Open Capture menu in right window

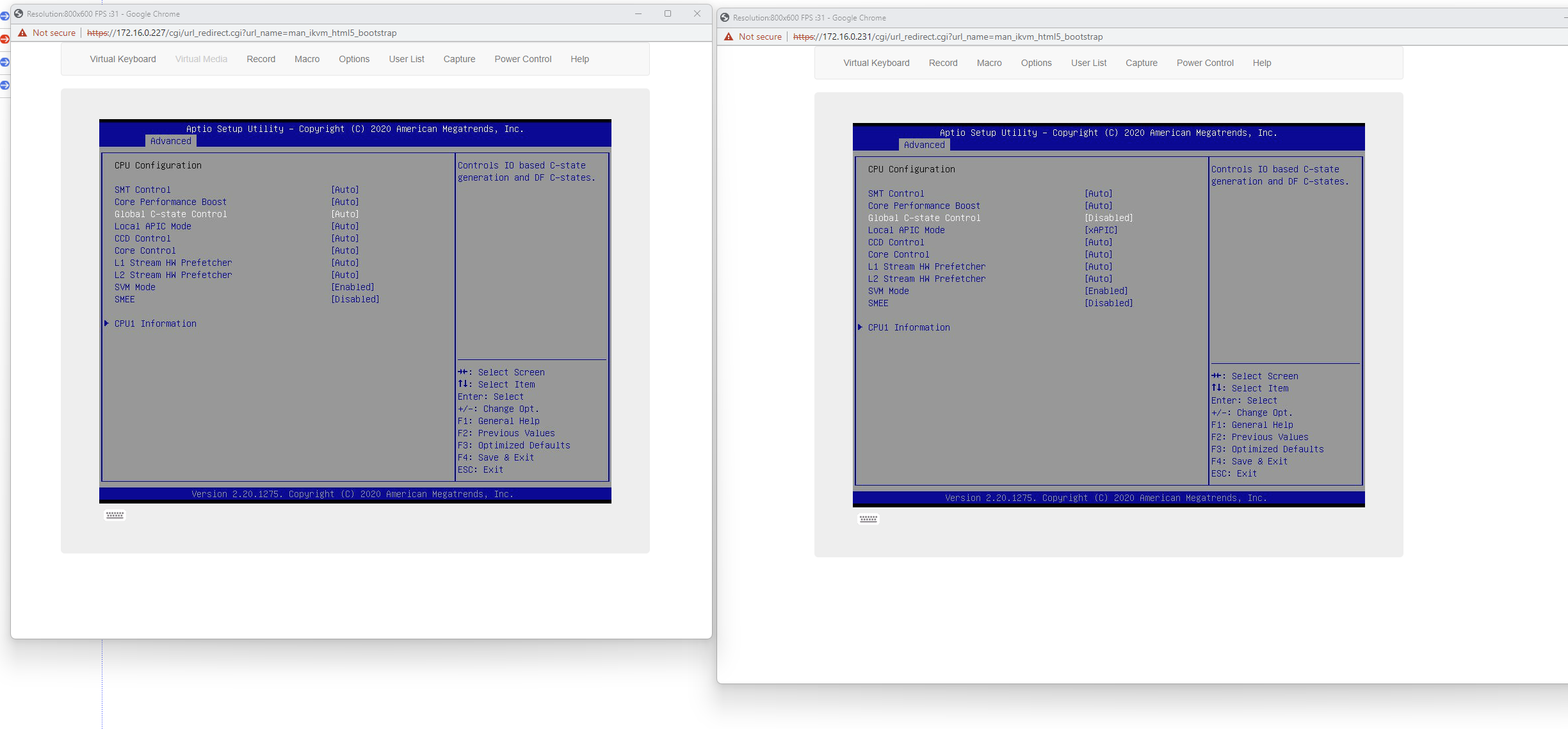(x=1142, y=63)
